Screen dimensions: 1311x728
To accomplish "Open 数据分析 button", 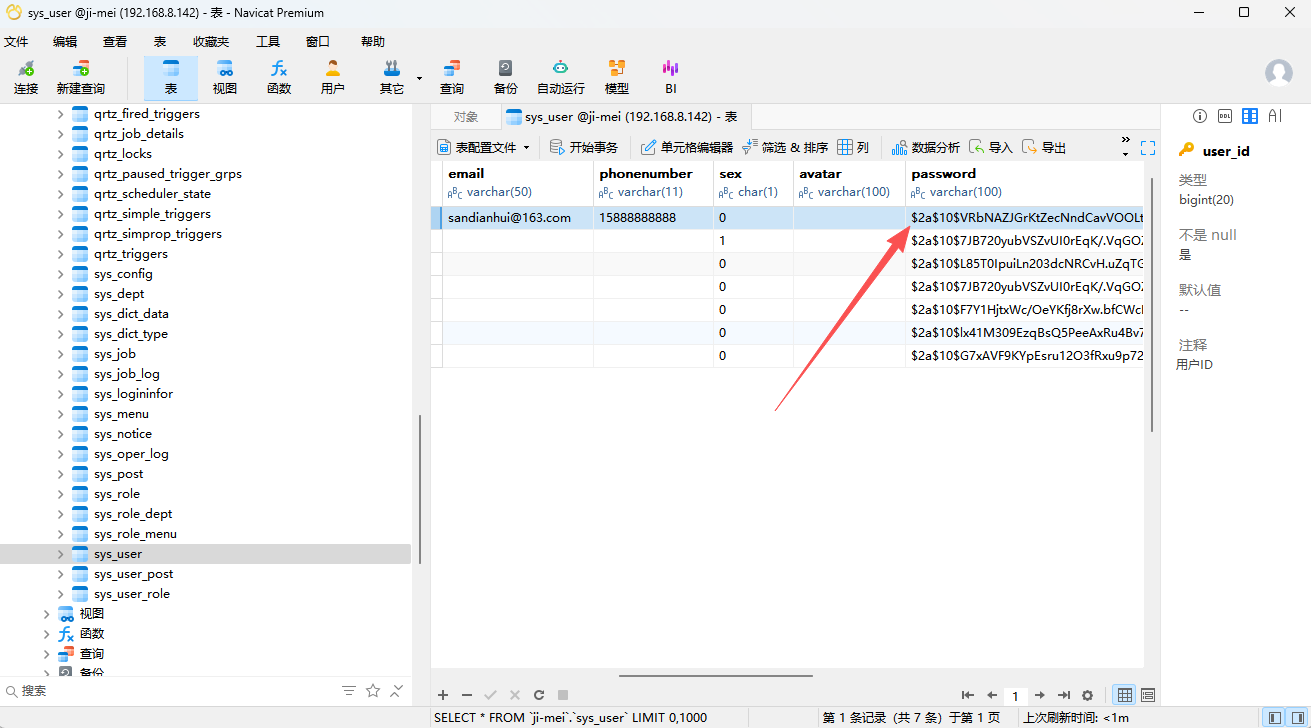I will (x=926, y=147).
